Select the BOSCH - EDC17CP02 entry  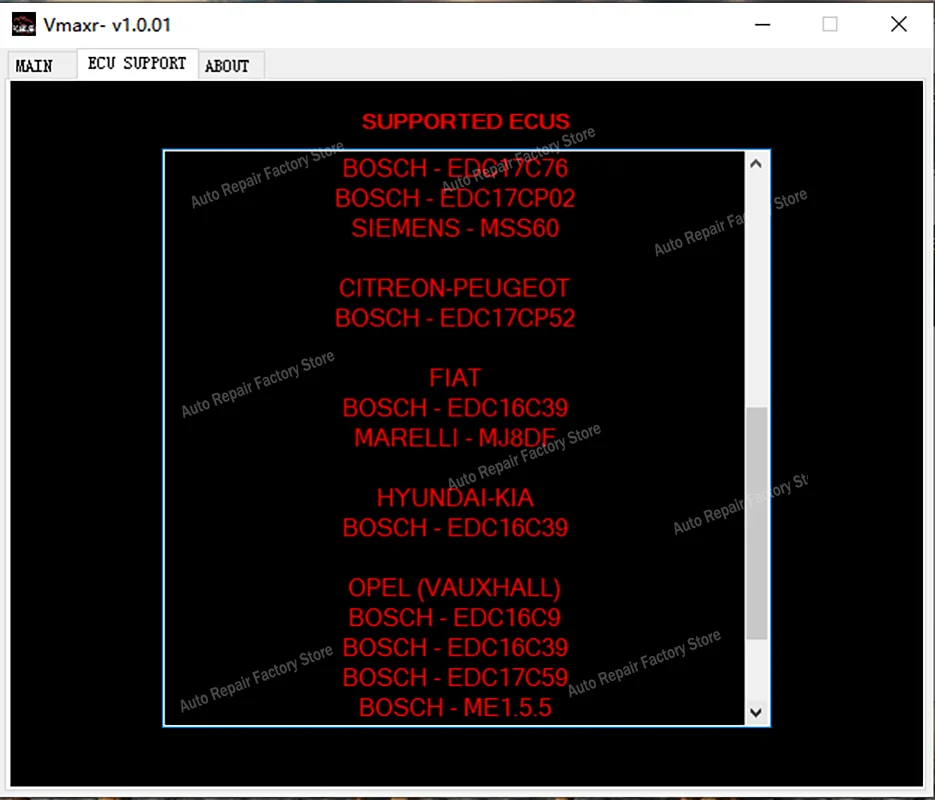click(x=455, y=198)
